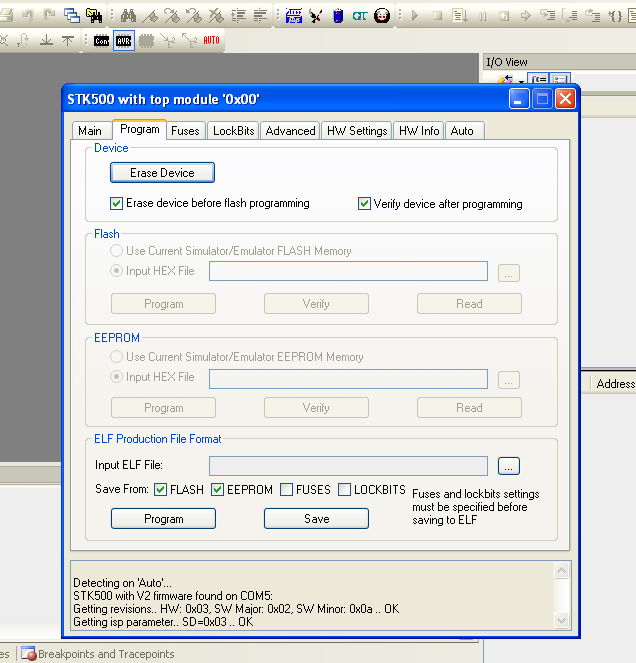636x663 pixels.
Task: Switch to the Fuses tab
Action: pyautogui.click(x=185, y=131)
